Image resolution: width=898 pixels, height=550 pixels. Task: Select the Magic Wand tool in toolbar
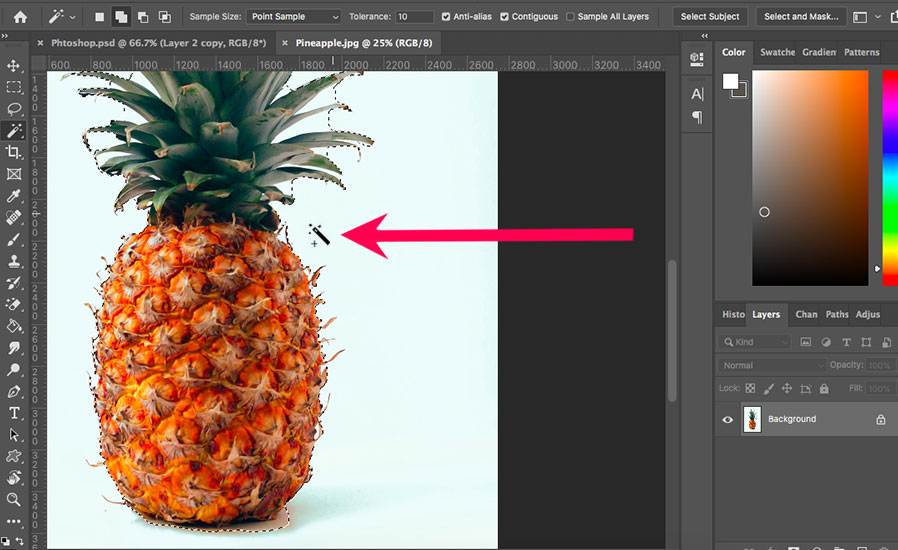click(14, 131)
